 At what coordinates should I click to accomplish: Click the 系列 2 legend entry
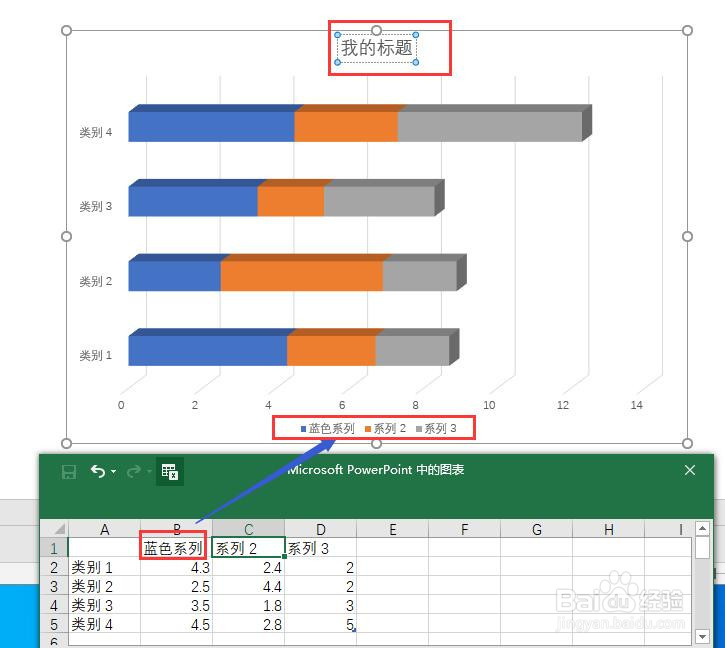pos(386,429)
